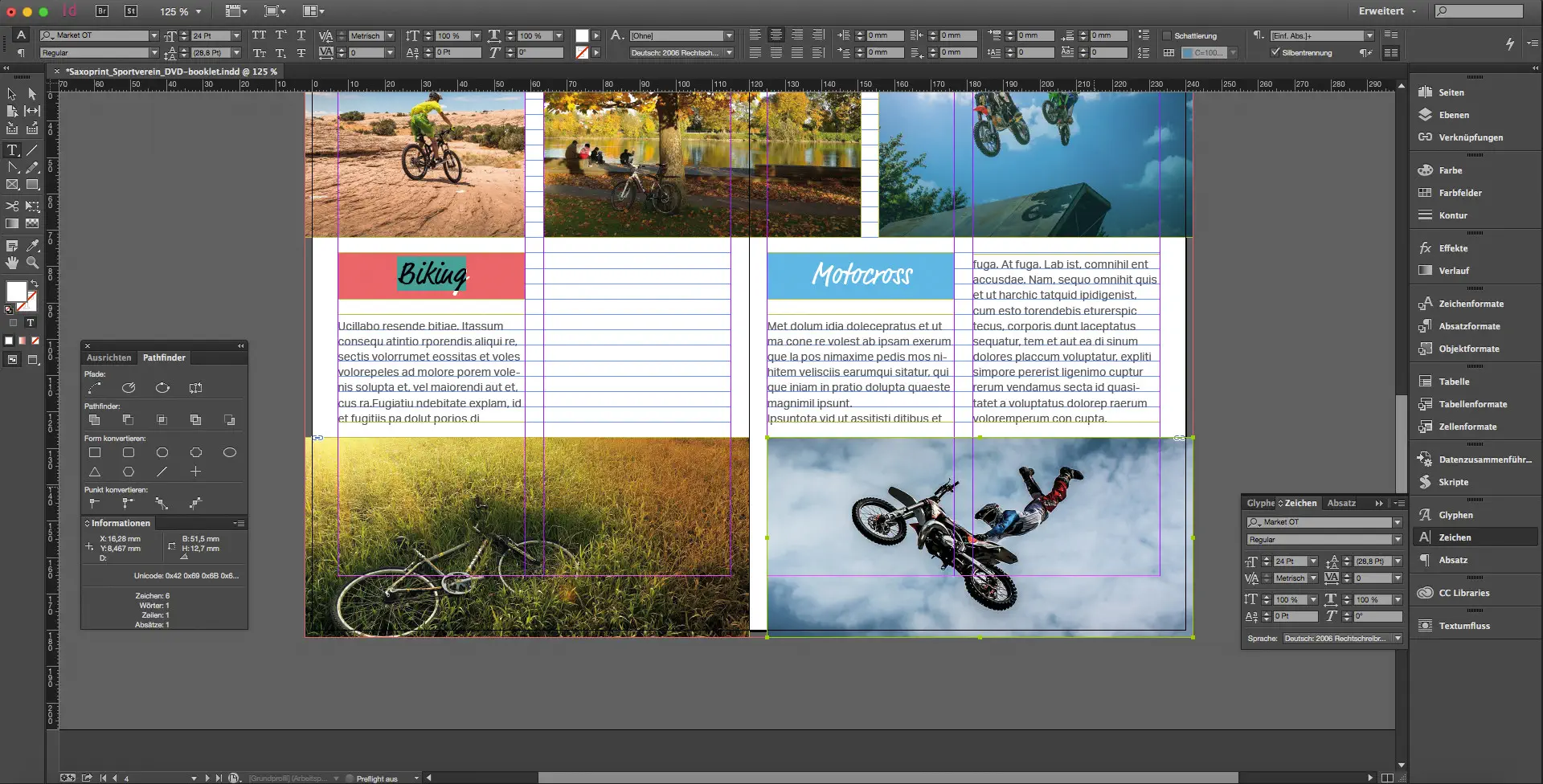Viewport: 1543px width, 784px height.
Task: Enable the Schattierung checkbox
Action: 1167,36
